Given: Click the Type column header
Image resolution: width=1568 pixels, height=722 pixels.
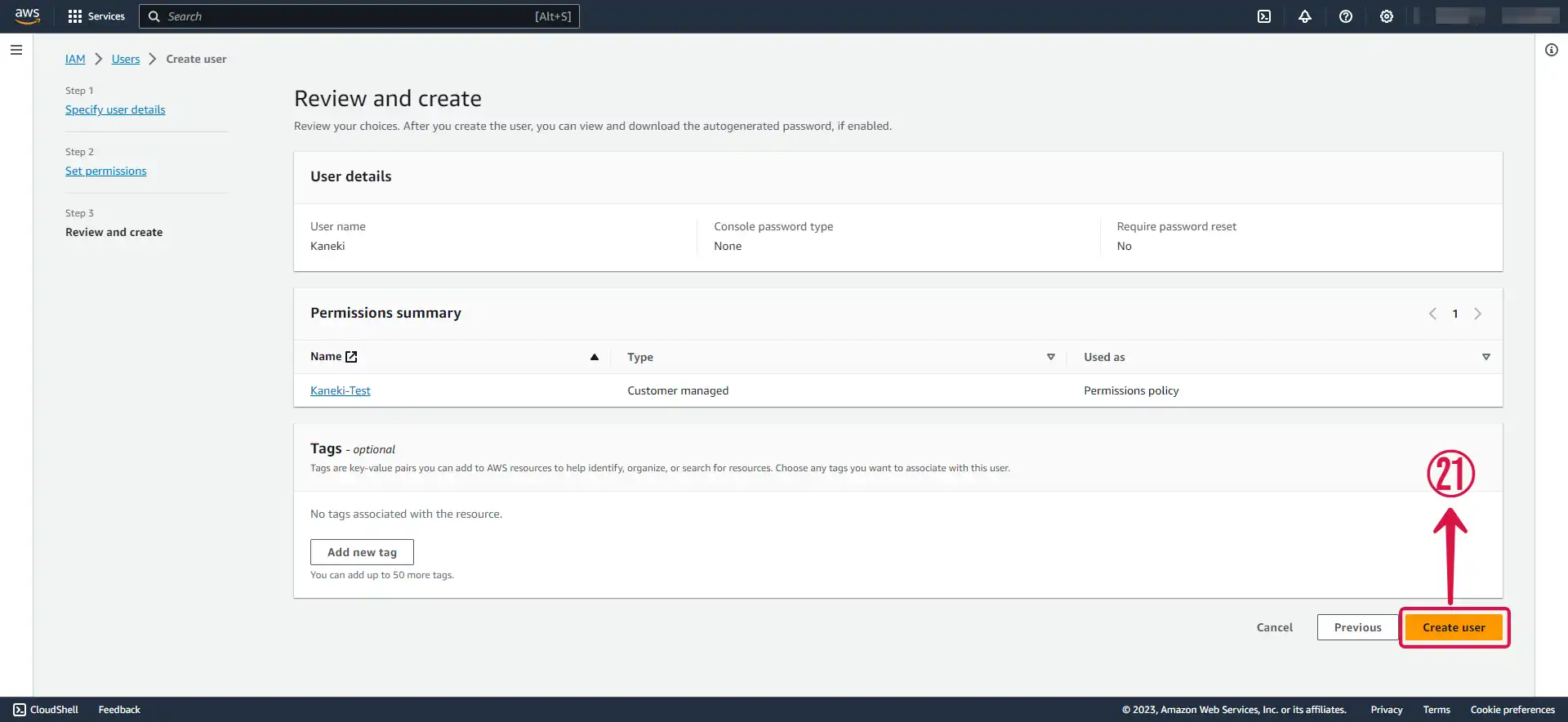Looking at the screenshot, I should point(640,357).
